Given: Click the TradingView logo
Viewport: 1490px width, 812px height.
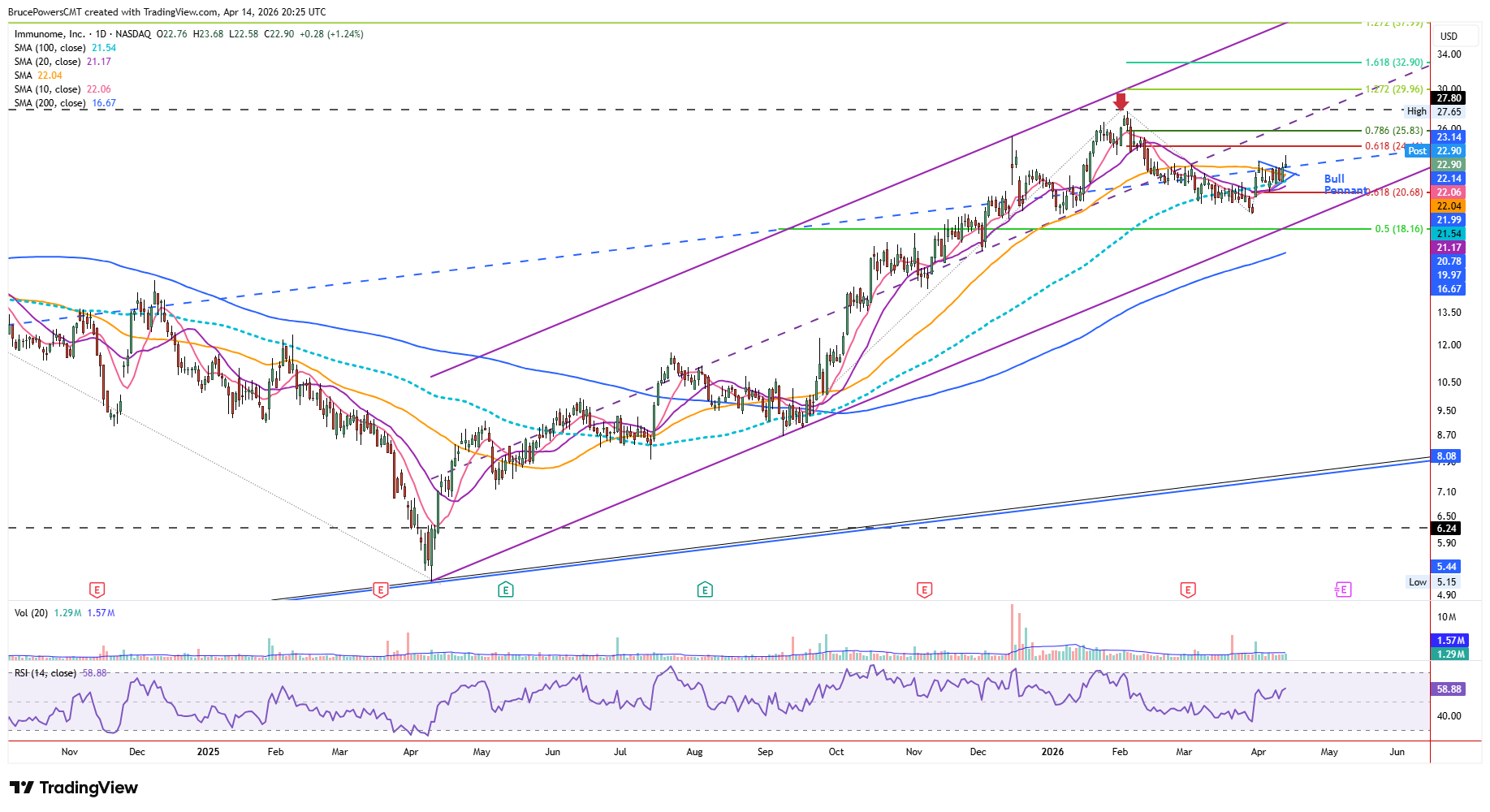Looking at the screenshot, I should tap(74, 788).
